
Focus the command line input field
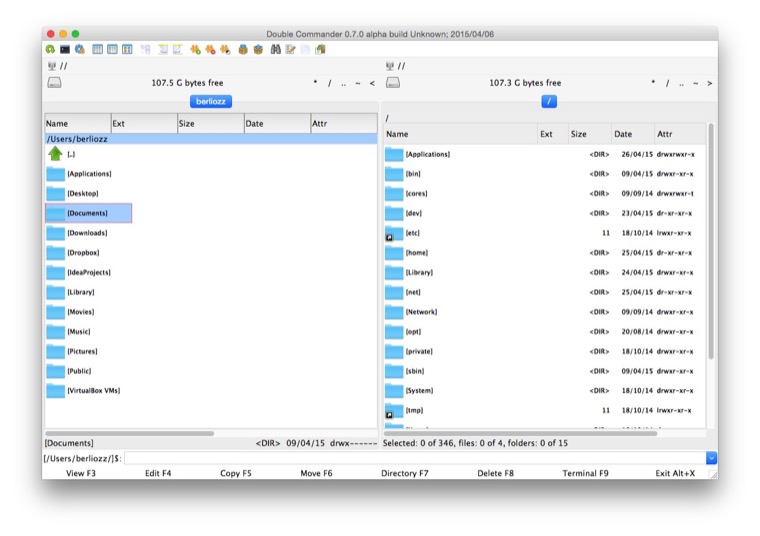(x=415, y=458)
